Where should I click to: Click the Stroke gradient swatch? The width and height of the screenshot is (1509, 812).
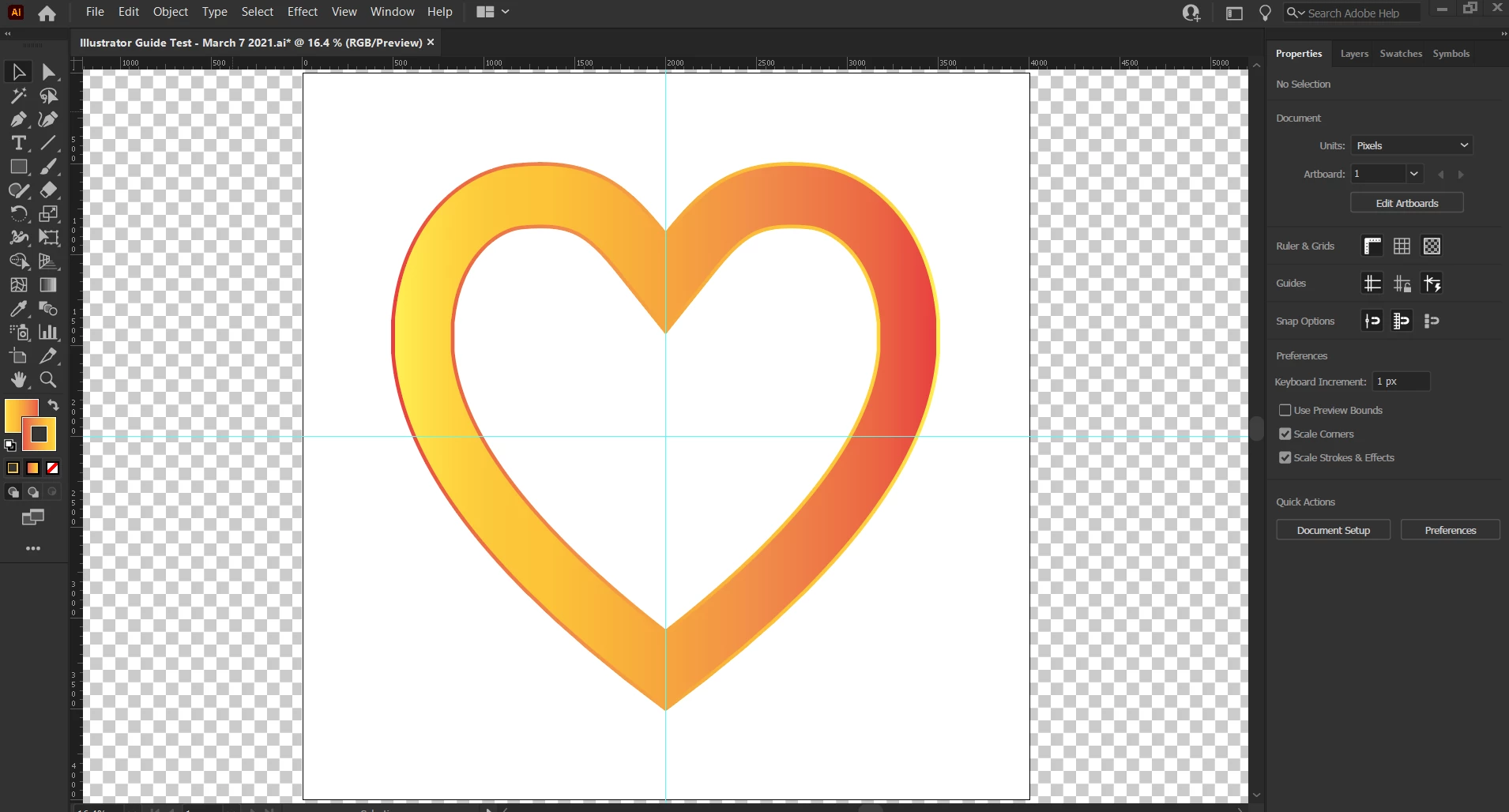40,434
